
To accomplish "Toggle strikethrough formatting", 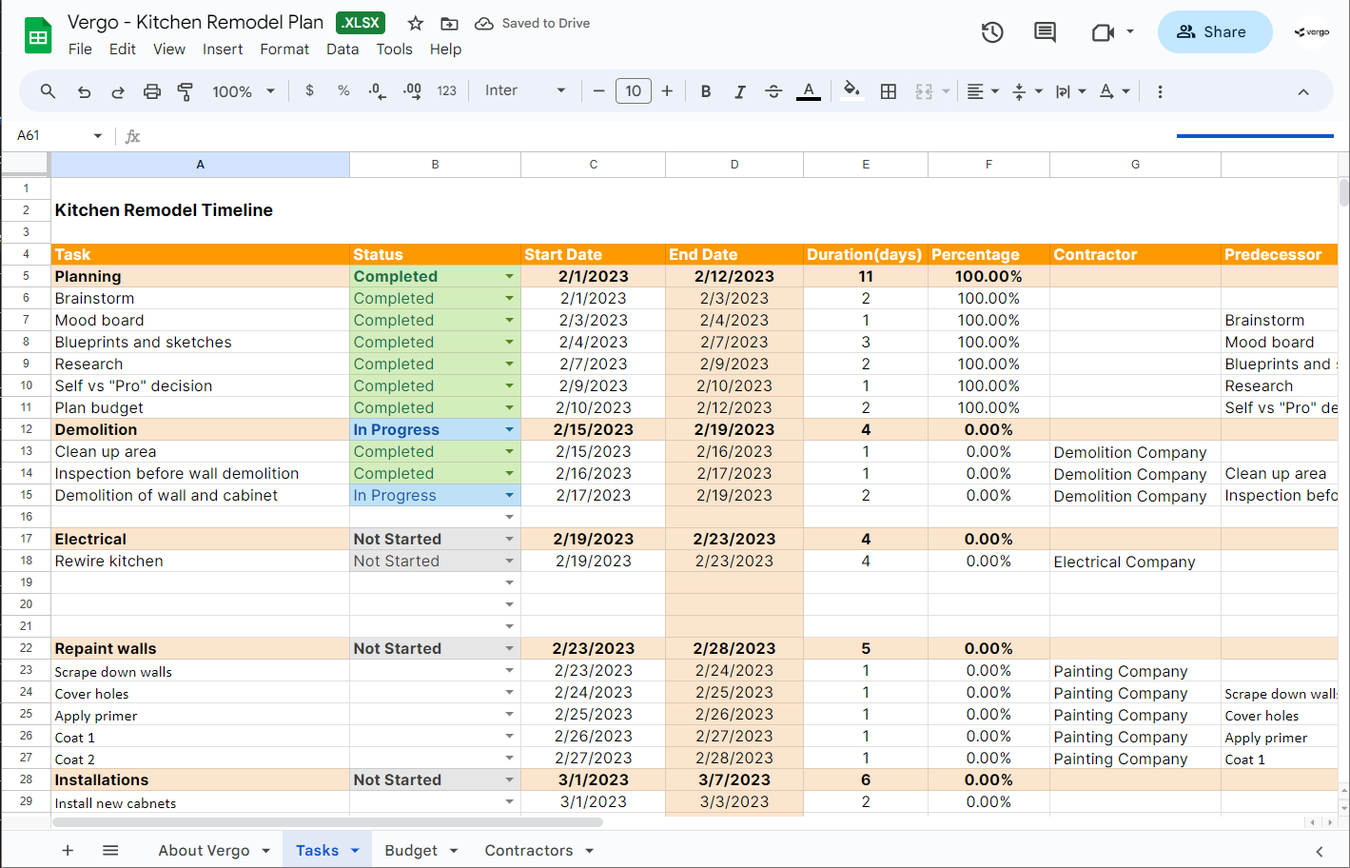I will coord(773,91).
